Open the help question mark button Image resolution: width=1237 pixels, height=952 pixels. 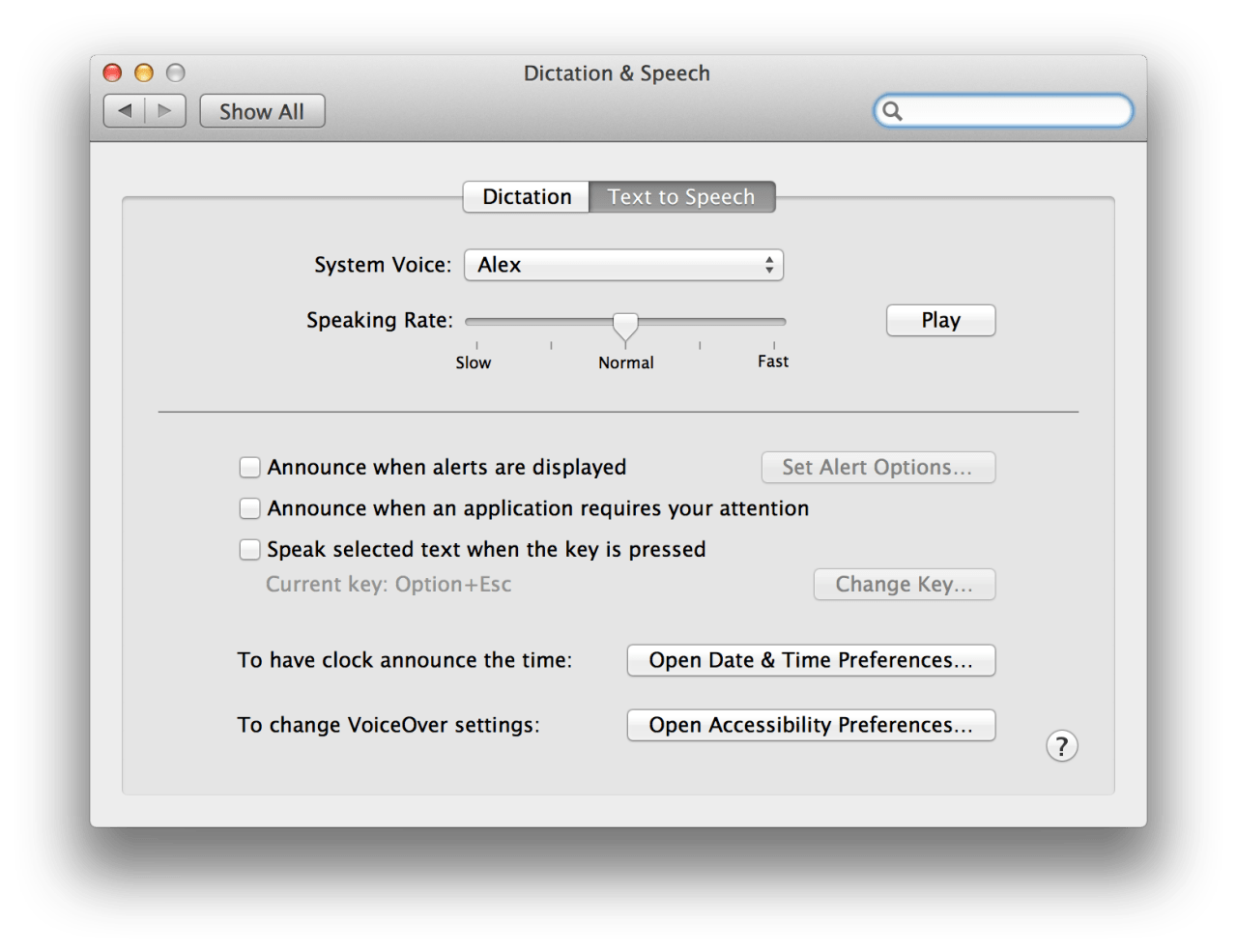click(1061, 746)
